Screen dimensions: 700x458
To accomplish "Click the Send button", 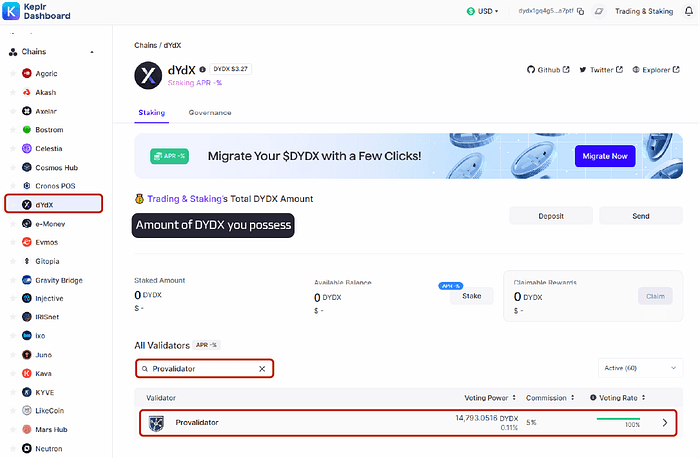I will pyautogui.click(x=641, y=216).
